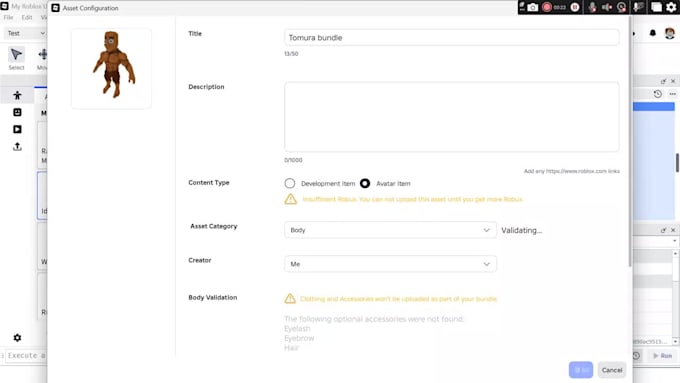The width and height of the screenshot is (680, 383).
Task: Click the Title field containing Tomura bundle
Action: point(451,38)
